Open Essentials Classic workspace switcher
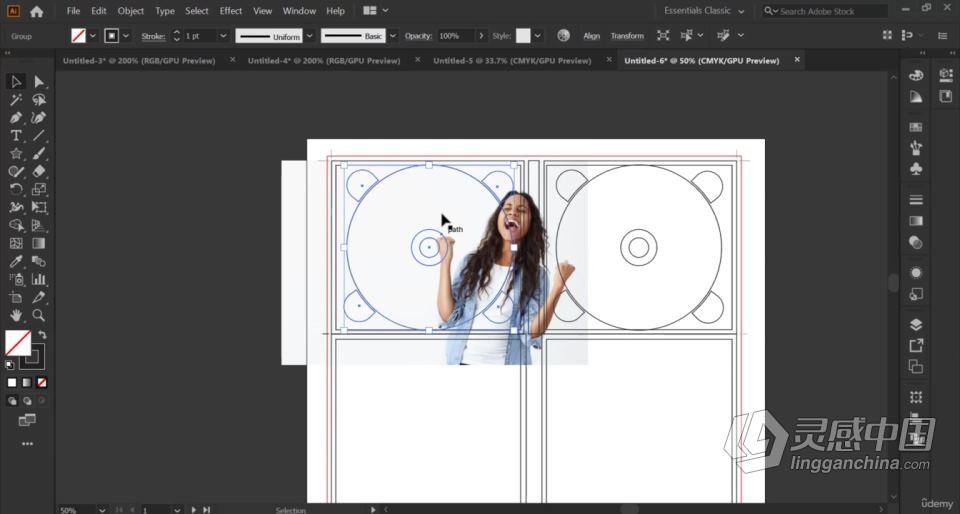This screenshot has width=960, height=514. [x=704, y=11]
